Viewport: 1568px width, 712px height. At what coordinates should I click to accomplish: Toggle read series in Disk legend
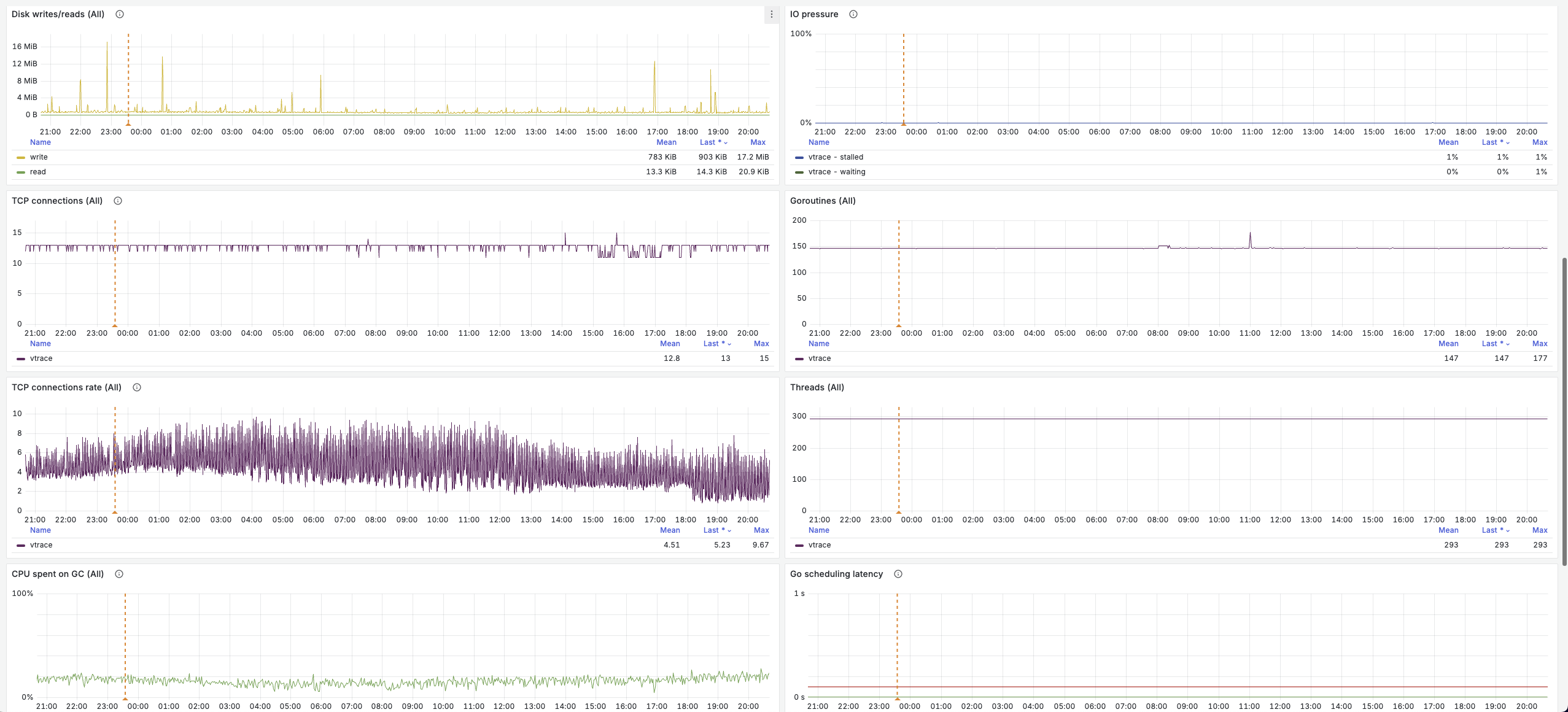tap(38, 172)
